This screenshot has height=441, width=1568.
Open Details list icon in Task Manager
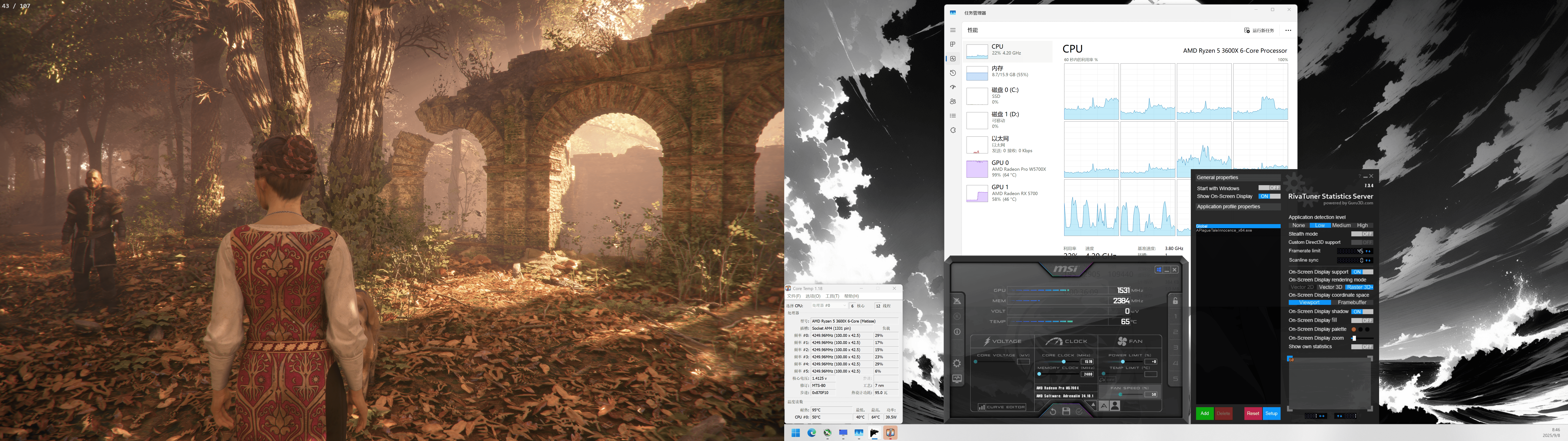(953, 116)
